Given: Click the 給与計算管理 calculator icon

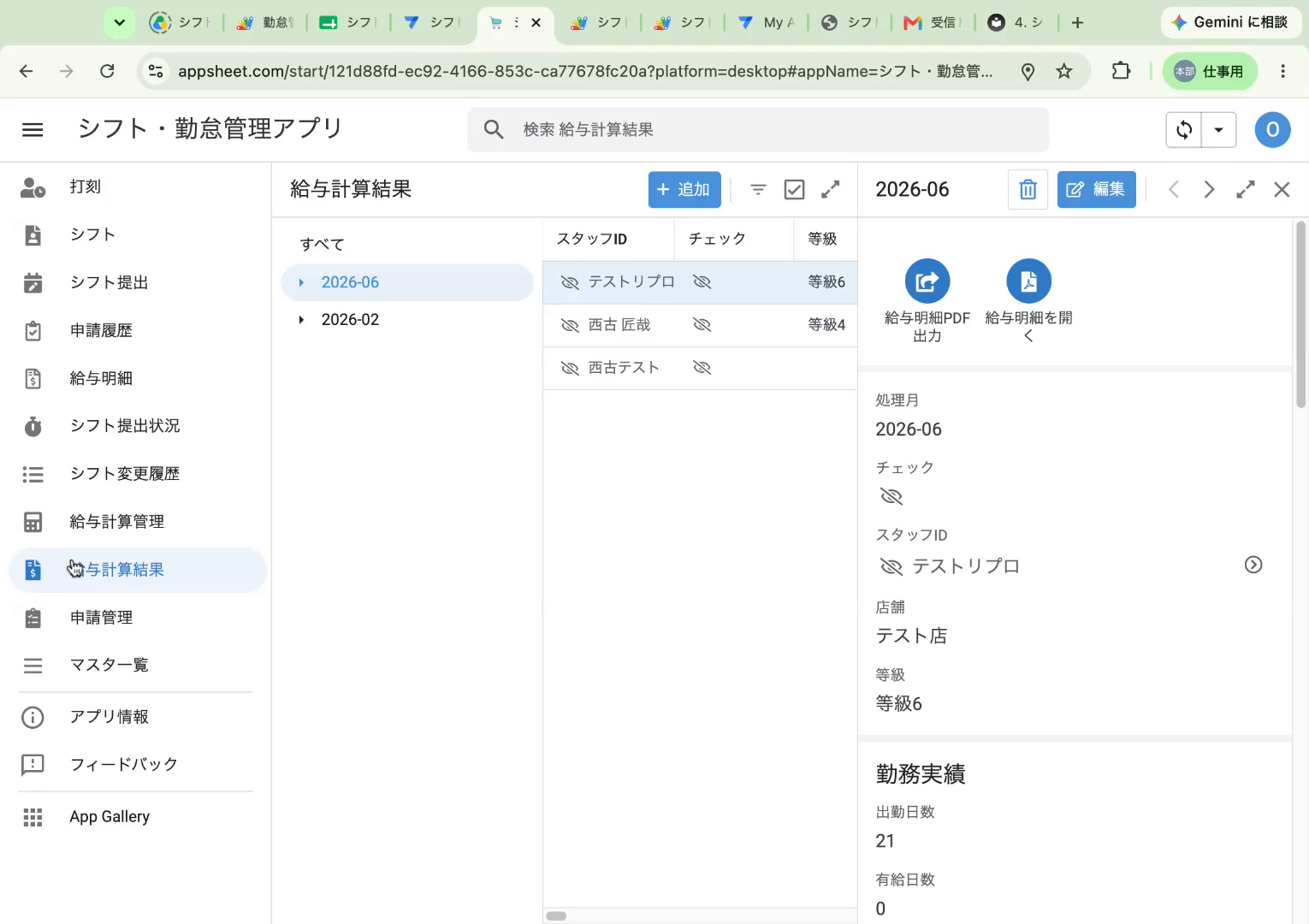Looking at the screenshot, I should click(33, 522).
